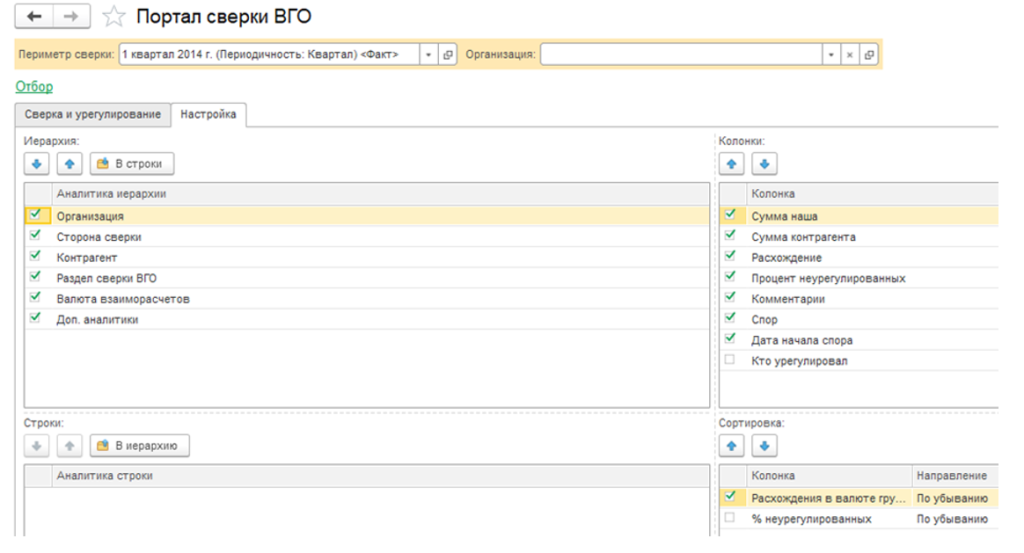The height and width of the screenshot is (553, 1024).
Task: Click the forward navigation arrow
Action: 71,17
